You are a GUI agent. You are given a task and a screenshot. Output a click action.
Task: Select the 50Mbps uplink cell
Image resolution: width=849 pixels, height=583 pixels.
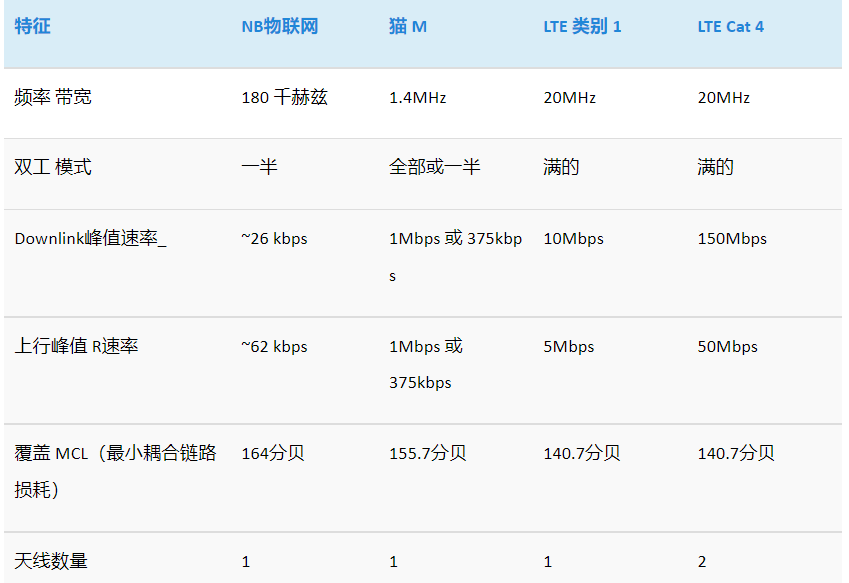click(727, 346)
